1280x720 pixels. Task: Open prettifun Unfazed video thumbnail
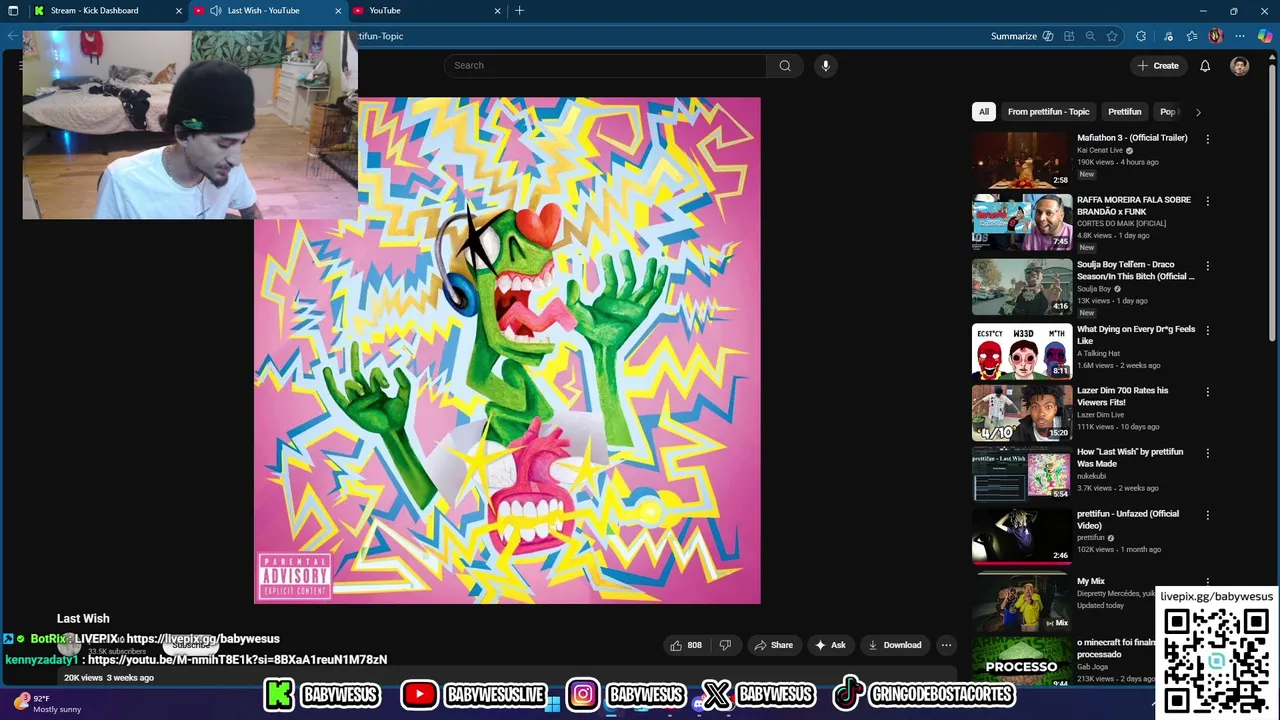[1022, 536]
